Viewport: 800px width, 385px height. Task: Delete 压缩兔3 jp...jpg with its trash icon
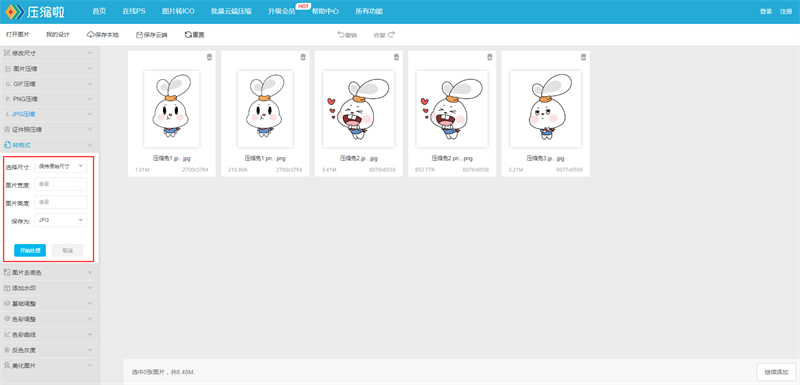point(583,57)
